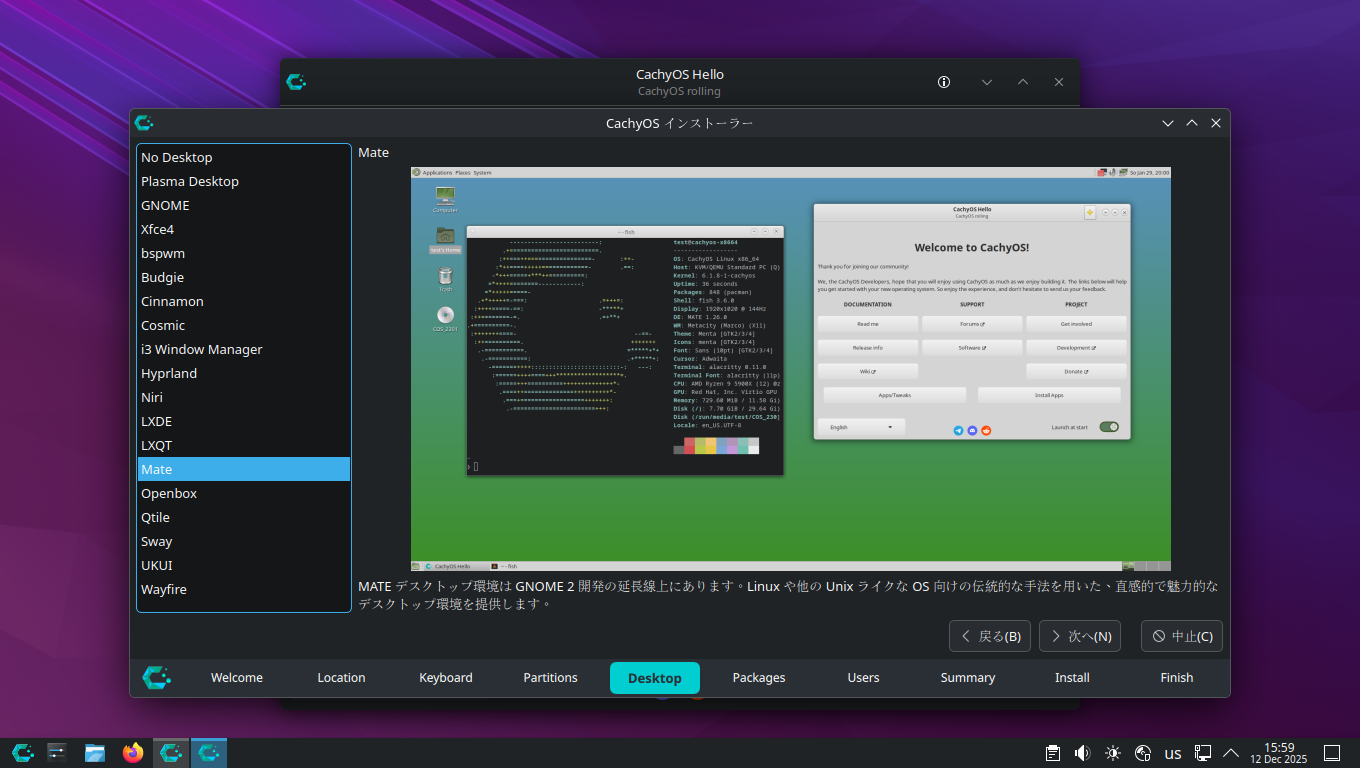The image size is (1360, 768).
Task: Click the 次へ(N) next button
Action: pos(1080,636)
